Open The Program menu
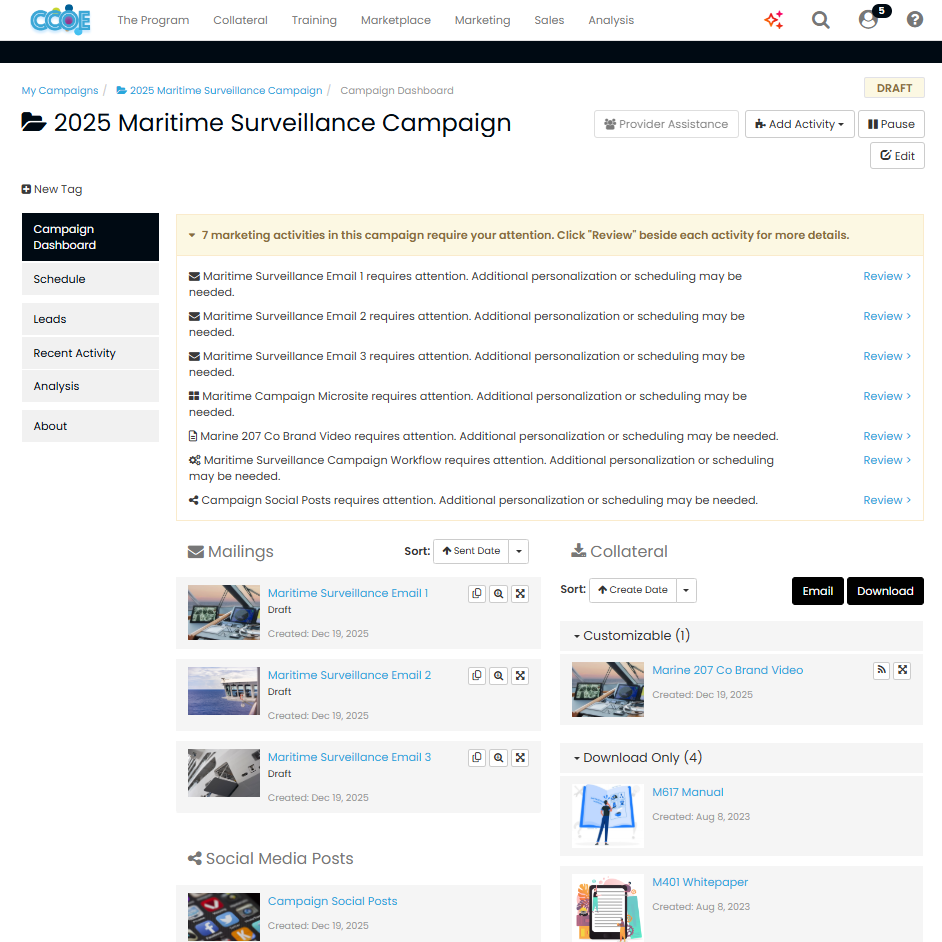This screenshot has width=942, height=942. [153, 20]
